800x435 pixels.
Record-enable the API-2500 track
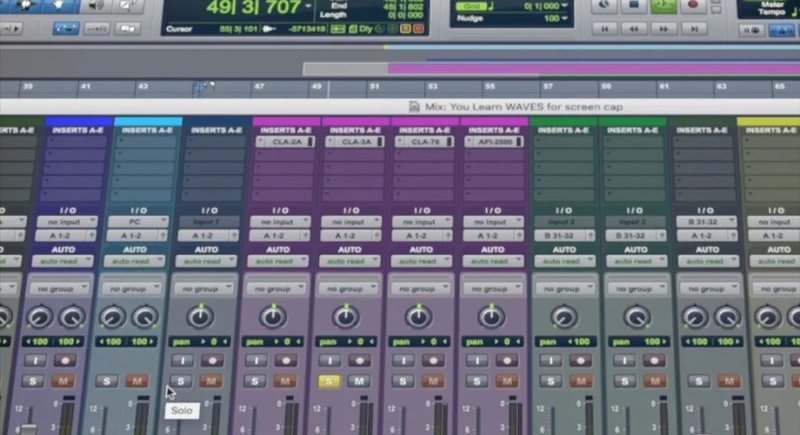tap(507, 361)
